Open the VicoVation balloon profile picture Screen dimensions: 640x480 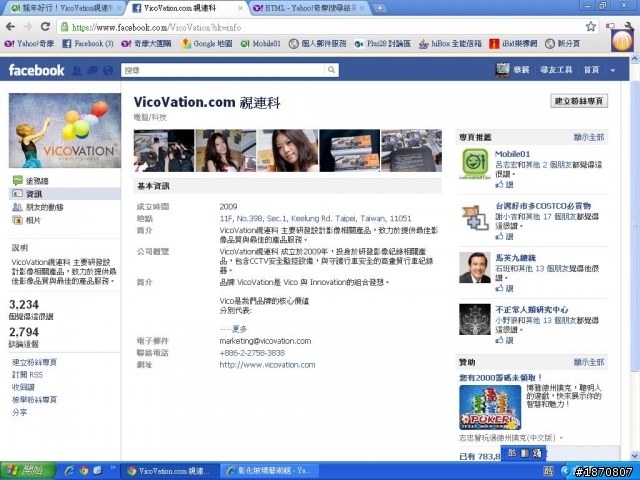[65, 130]
